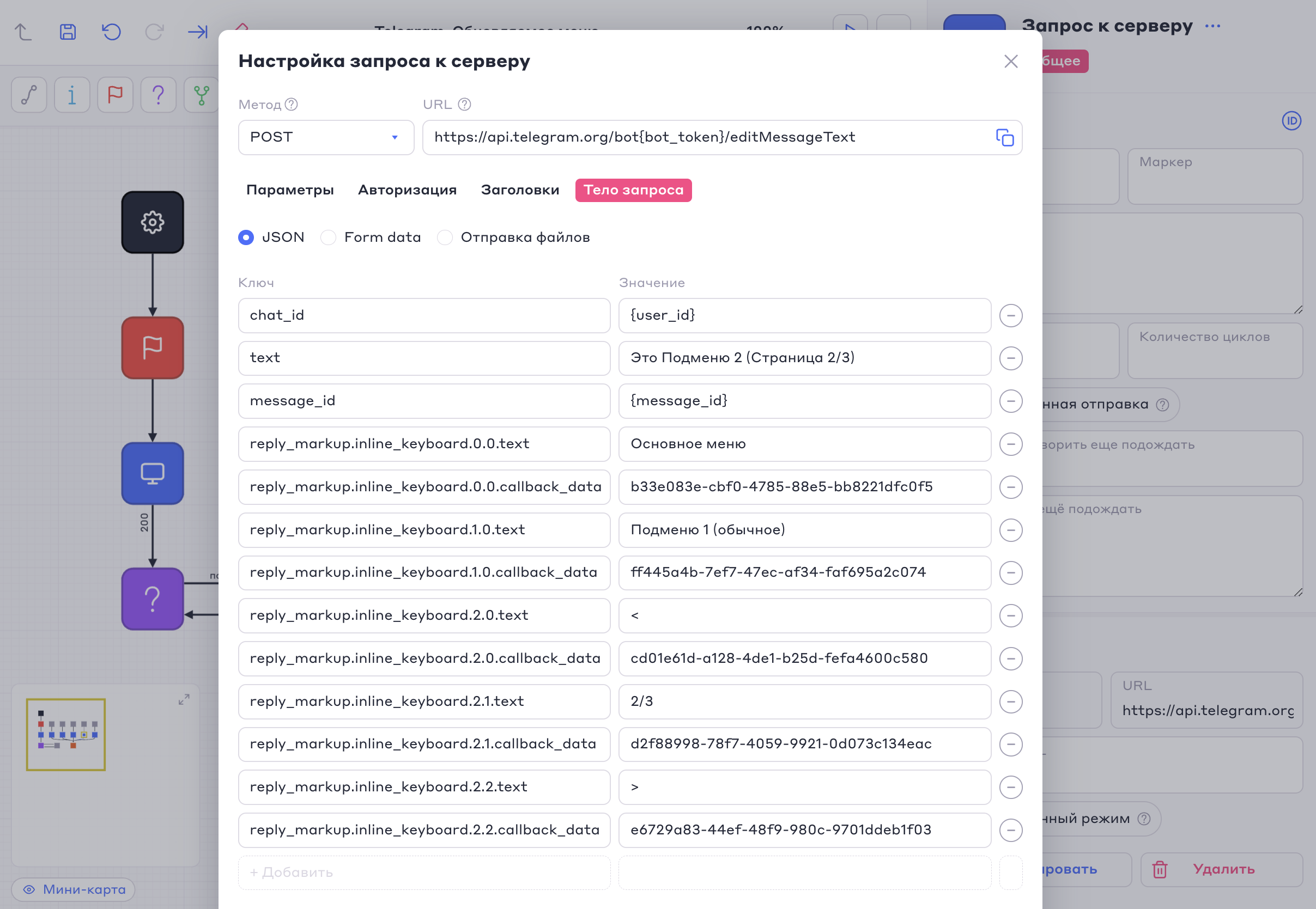Expand the mini-map with the arrows icon
Viewport: 1316px width, 909px height.
184,699
